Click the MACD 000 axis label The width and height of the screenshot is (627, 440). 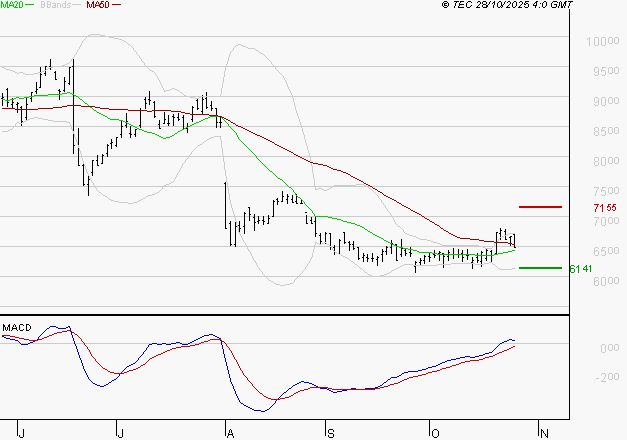[609, 348]
